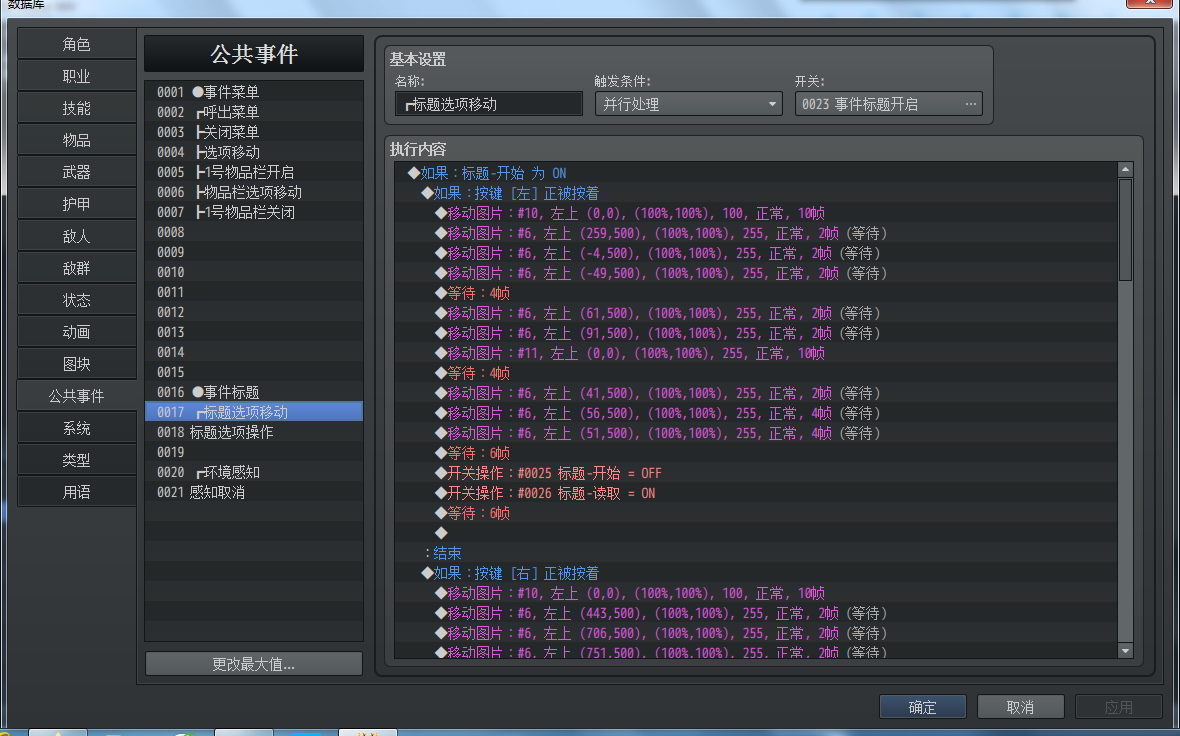The width and height of the screenshot is (1180, 736).
Task: Select common event 0021 感知取消
Action: click(x=254, y=492)
